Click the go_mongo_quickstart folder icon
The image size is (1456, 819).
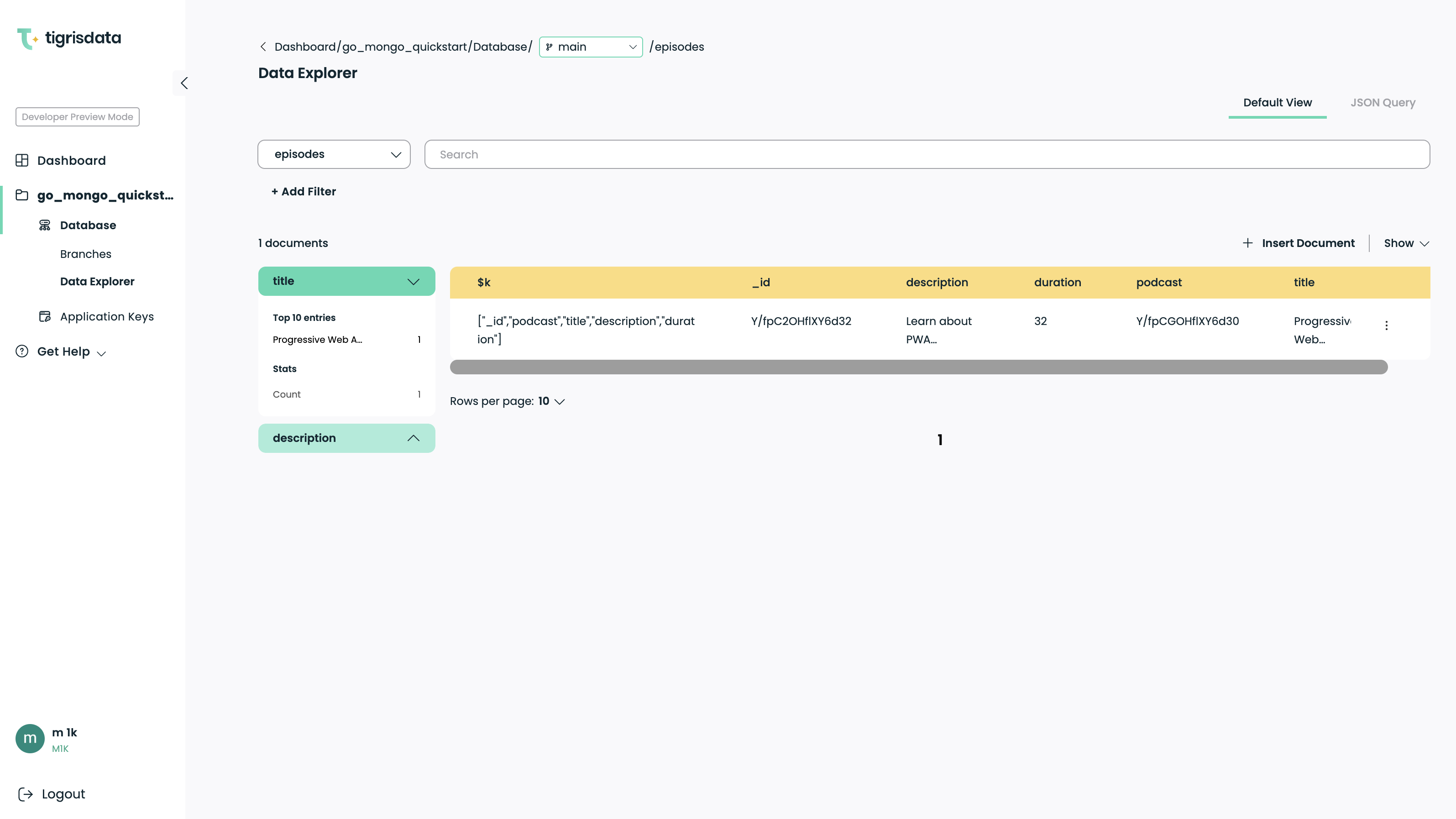tap(22, 195)
